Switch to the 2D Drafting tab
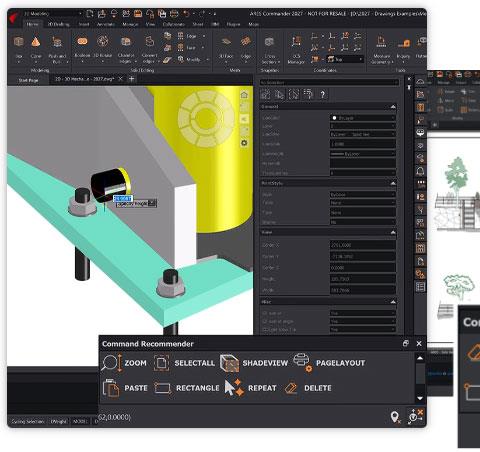This screenshot has width=480, height=452. pyautogui.click(x=58, y=24)
